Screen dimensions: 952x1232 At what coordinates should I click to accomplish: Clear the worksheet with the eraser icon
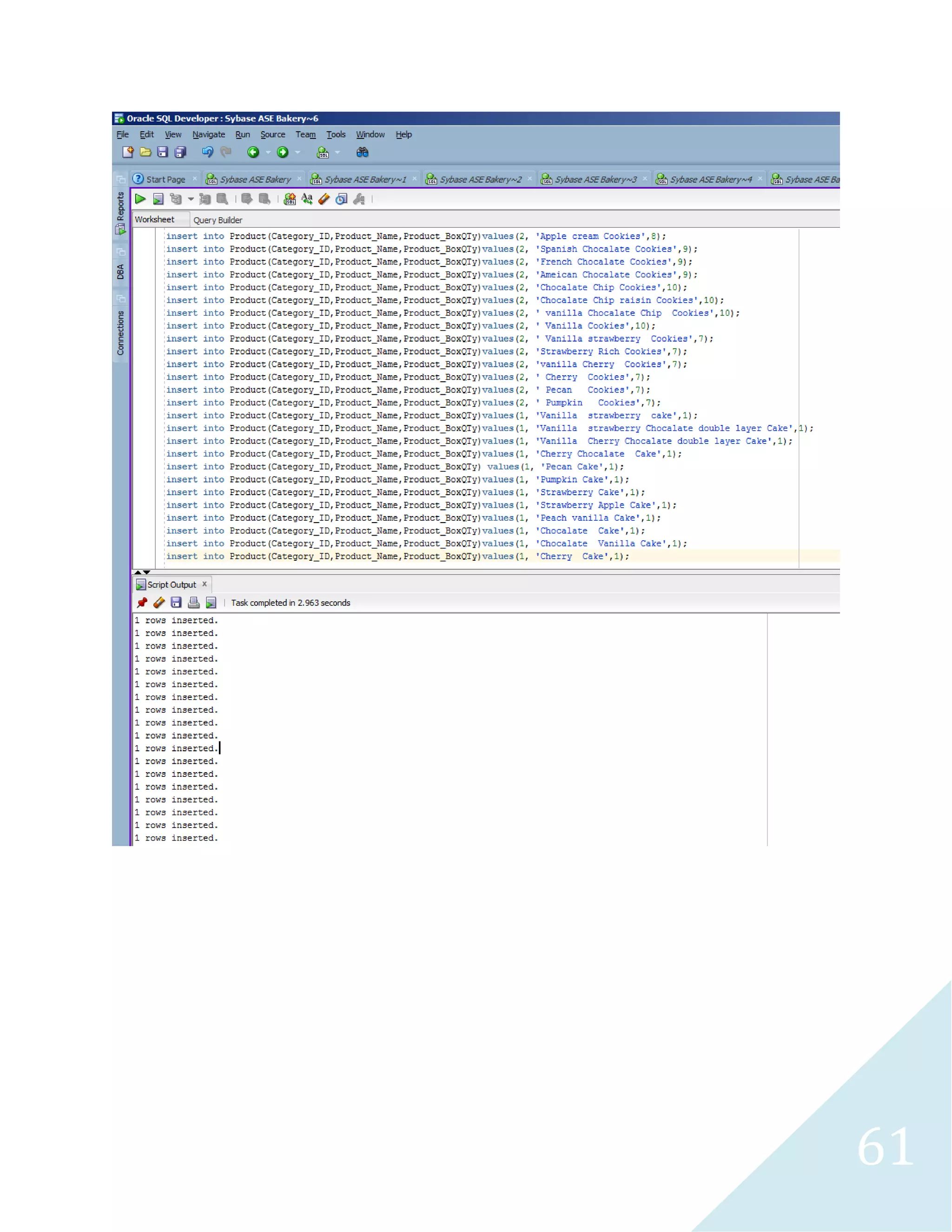324,199
